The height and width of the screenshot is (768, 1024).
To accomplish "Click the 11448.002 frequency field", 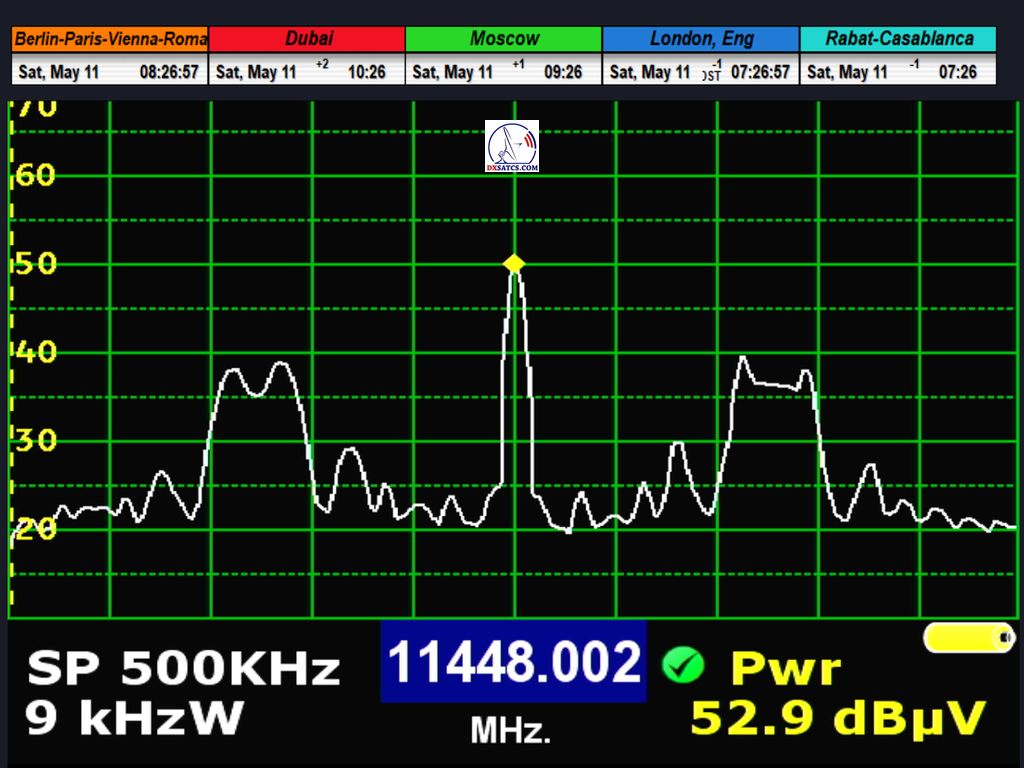I will click(513, 662).
